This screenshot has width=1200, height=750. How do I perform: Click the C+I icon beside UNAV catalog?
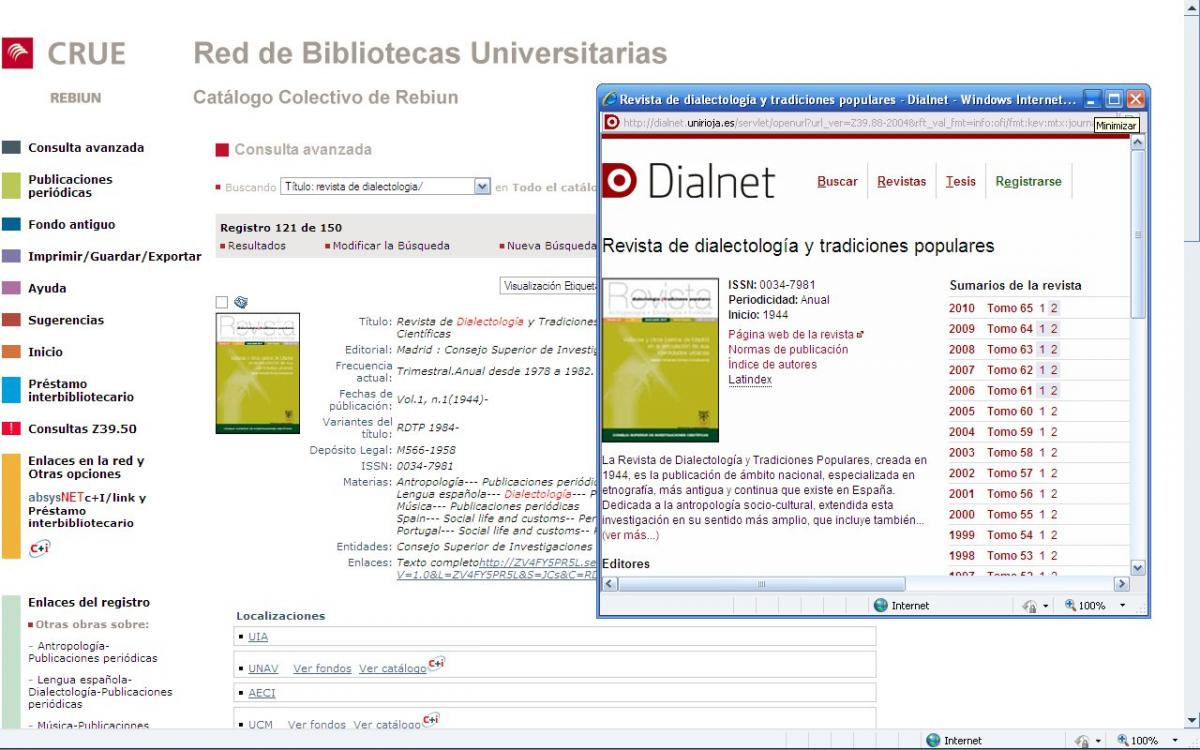pyautogui.click(x=436, y=664)
